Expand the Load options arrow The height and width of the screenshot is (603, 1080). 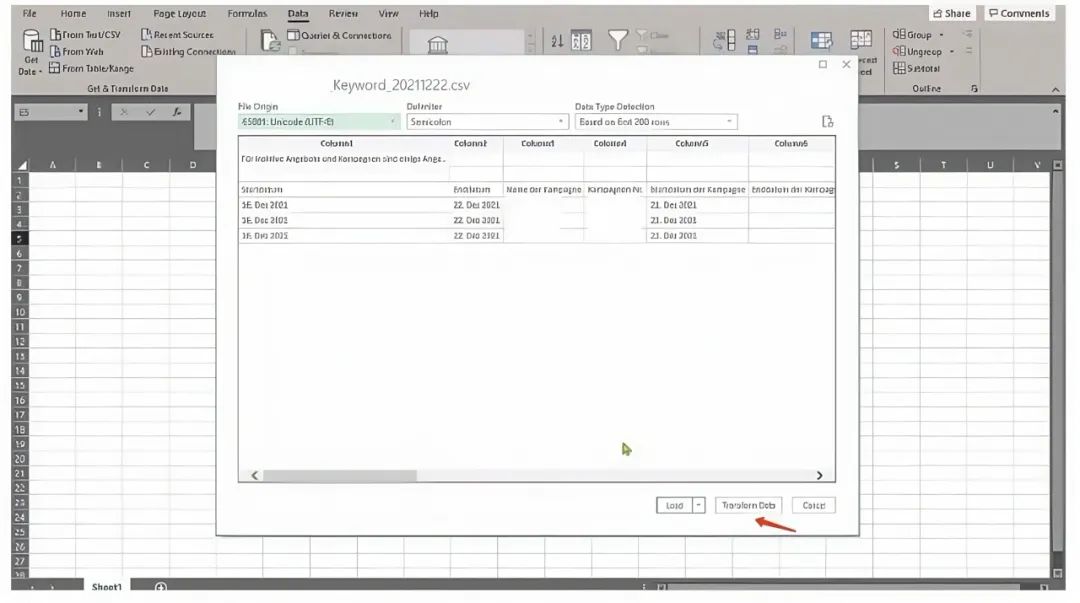pos(698,505)
